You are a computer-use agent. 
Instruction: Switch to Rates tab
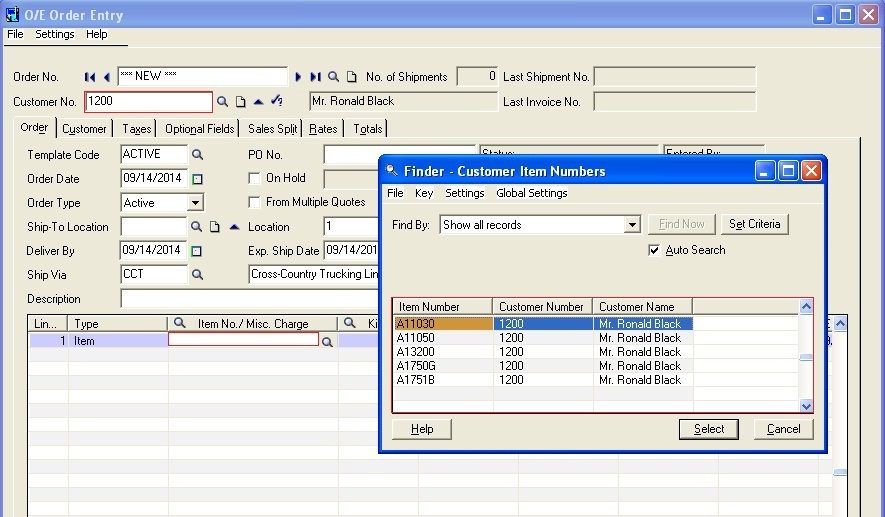tap(323, 129)
